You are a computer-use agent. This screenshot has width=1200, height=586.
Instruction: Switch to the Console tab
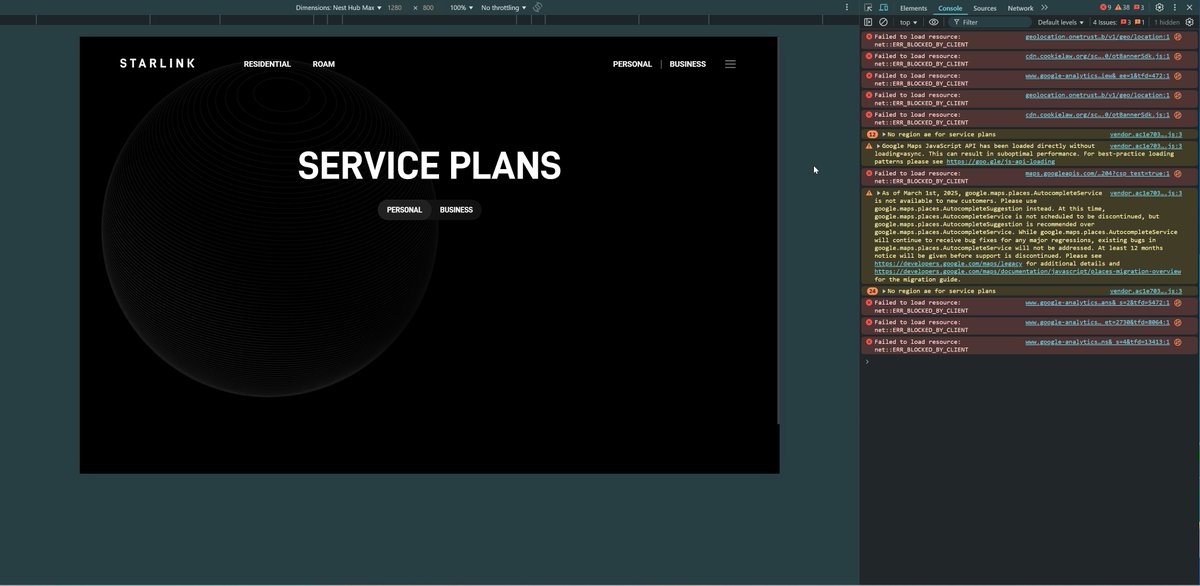click(x=950, y=8)
